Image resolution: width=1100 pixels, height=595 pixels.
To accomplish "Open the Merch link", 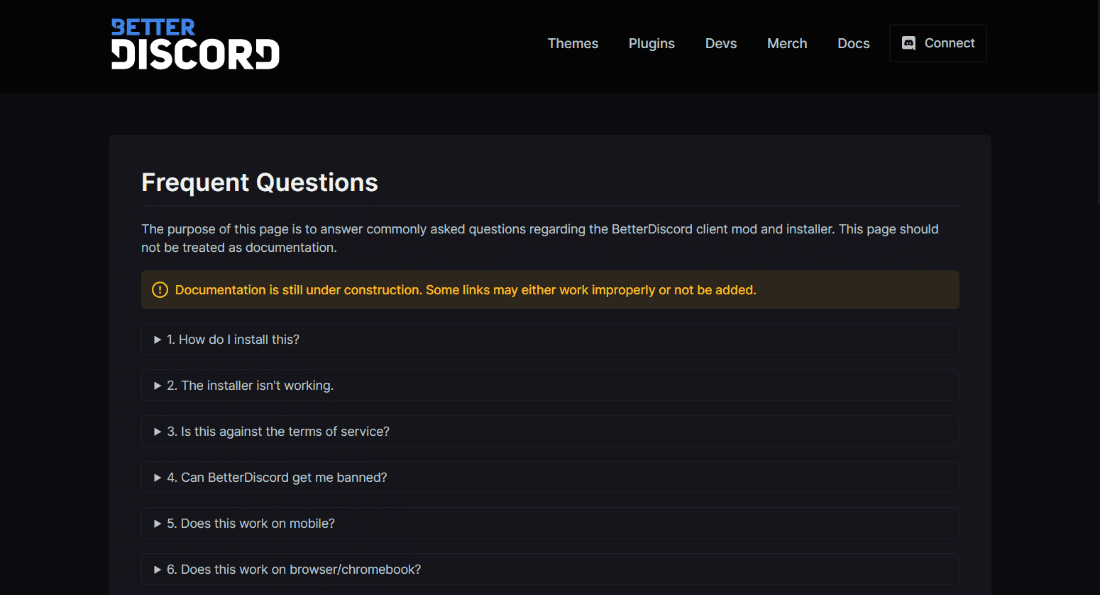I will pos(786,44).
